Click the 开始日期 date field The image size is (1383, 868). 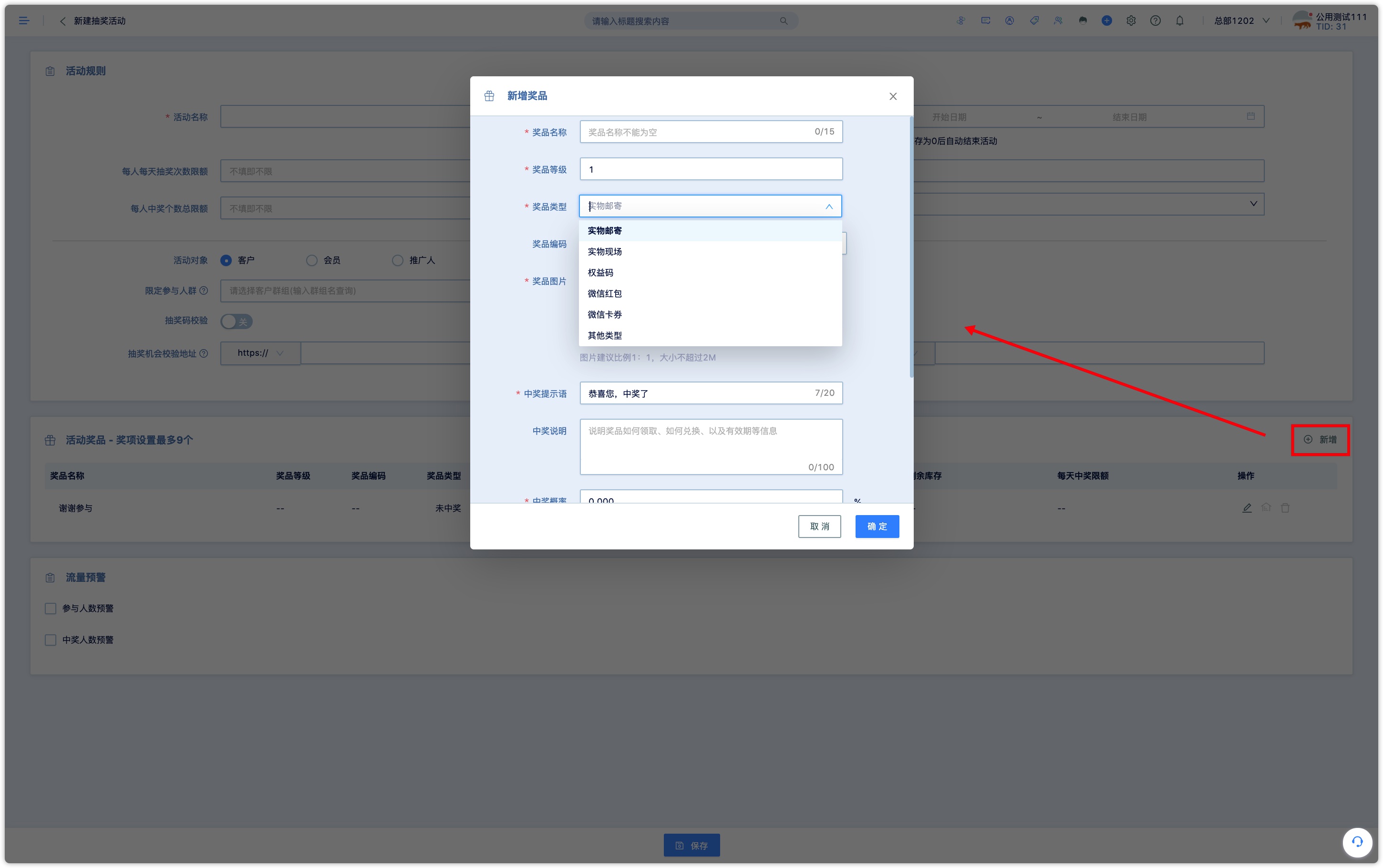(x=950, y=117)
